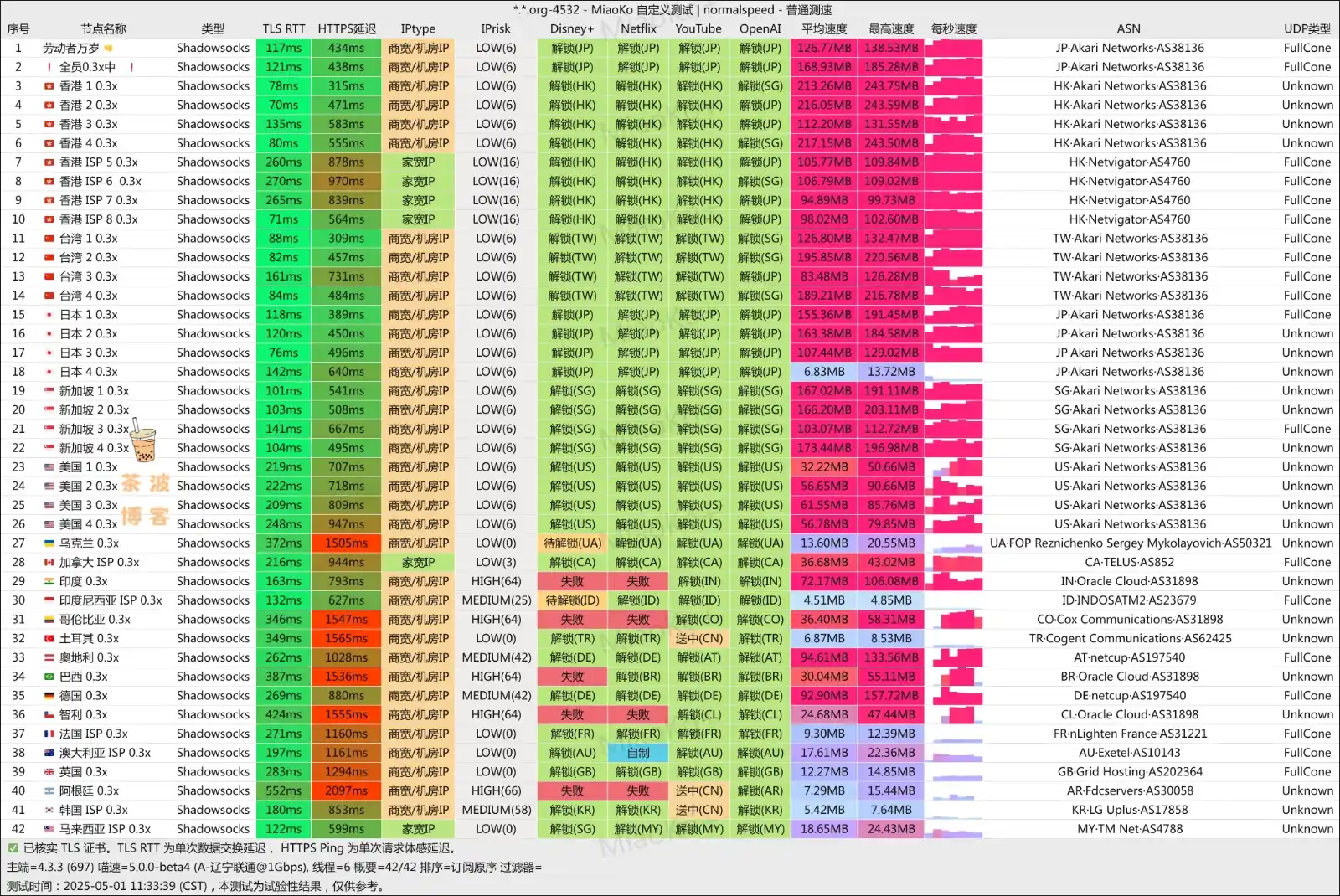This screenshot has width=1340, height=896.
Task: Select the HTTPS延迟 column header
Action: click(346, 28)
